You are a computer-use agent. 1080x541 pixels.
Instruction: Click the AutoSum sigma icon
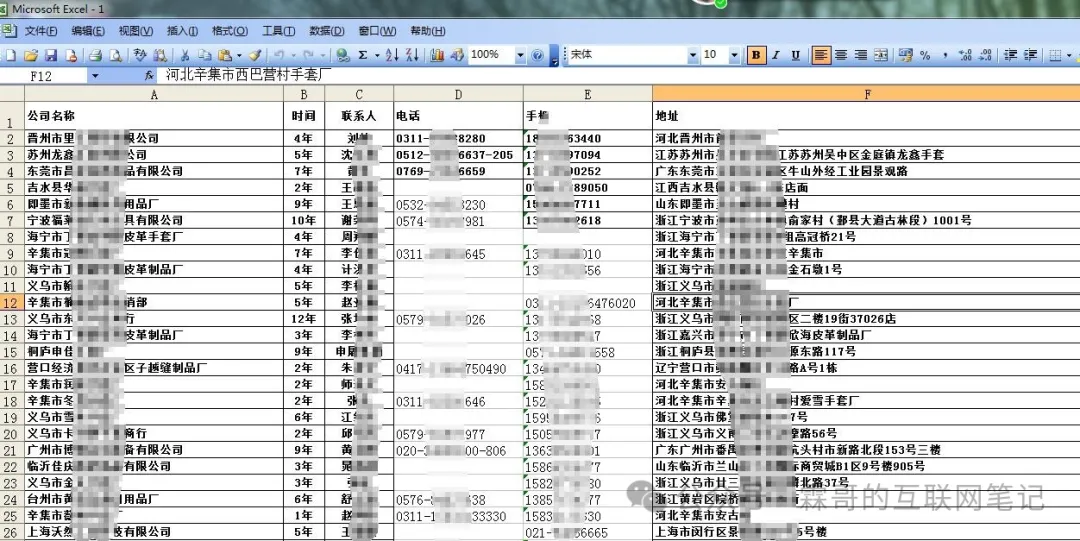(362, 55)
